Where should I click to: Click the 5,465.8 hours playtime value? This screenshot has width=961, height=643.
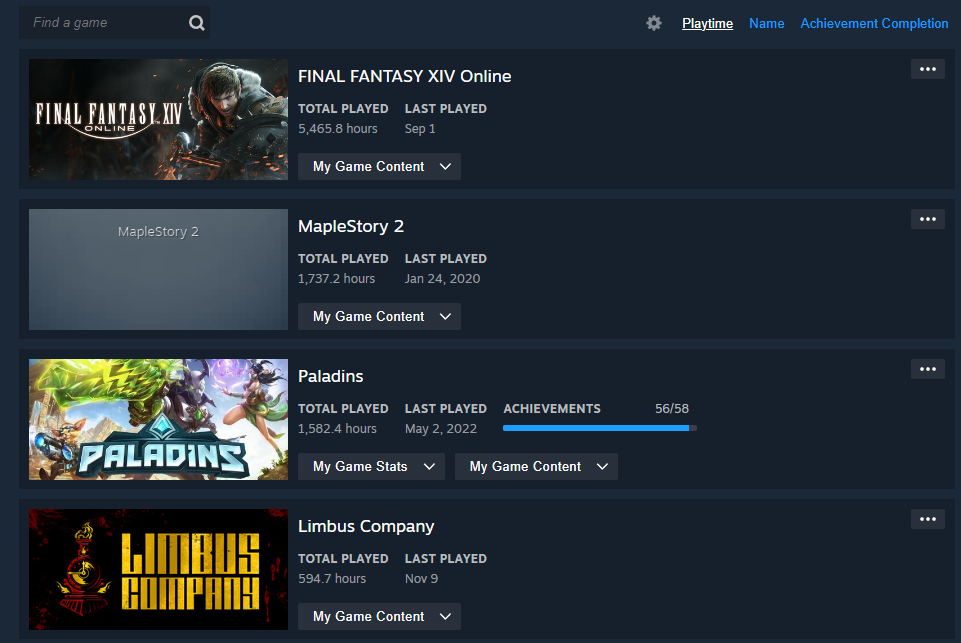[338, 129]
